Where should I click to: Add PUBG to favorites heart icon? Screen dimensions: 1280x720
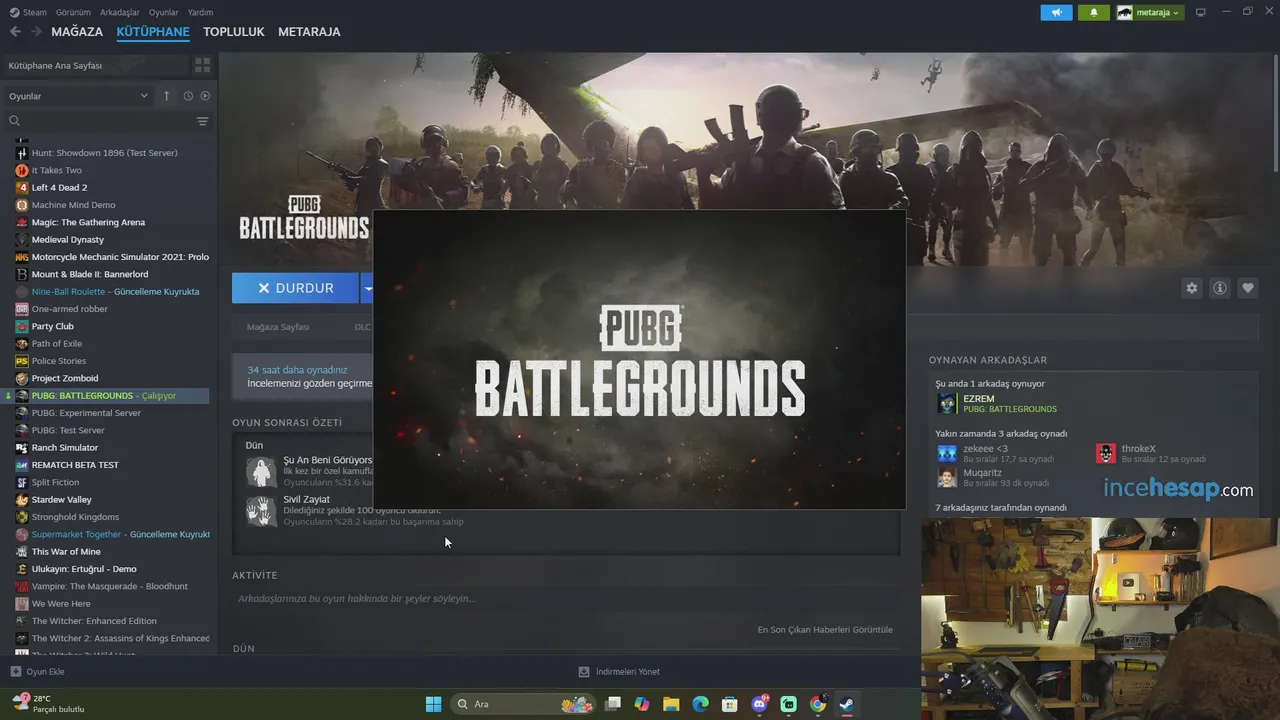point(1247,288)
